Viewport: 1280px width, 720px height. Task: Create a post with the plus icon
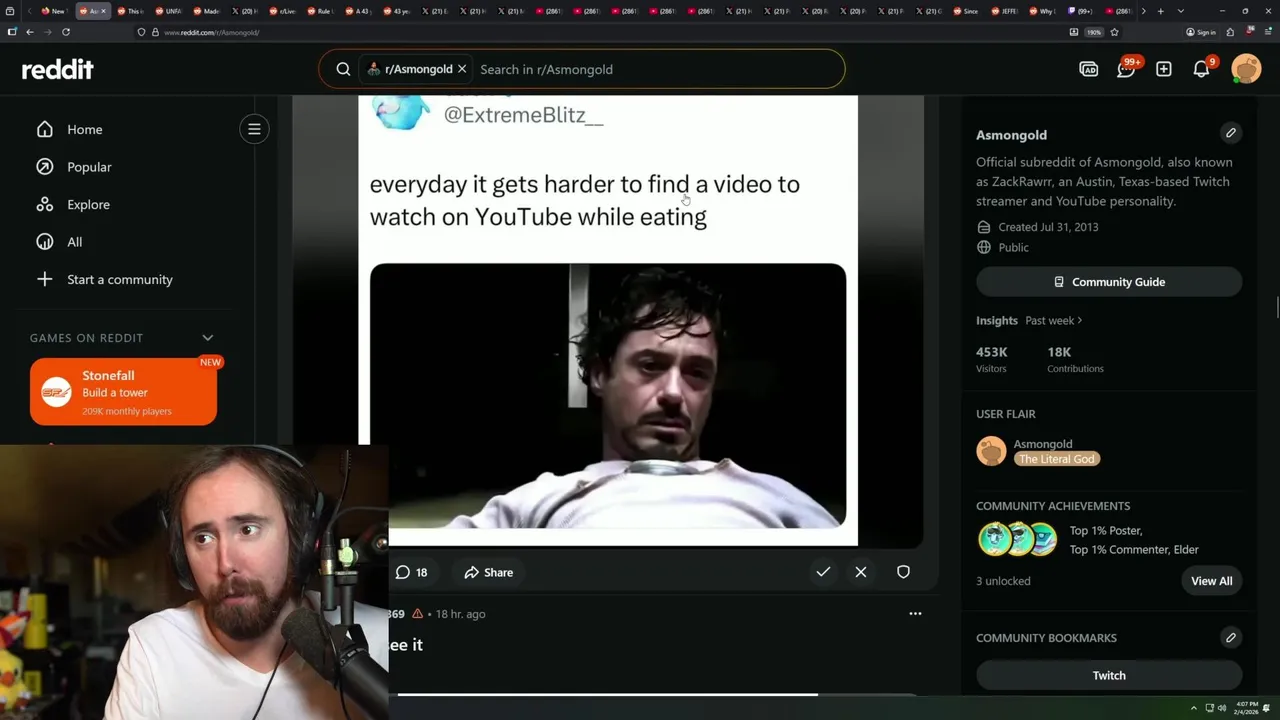pyautogui.click(x=1164, y=69)
